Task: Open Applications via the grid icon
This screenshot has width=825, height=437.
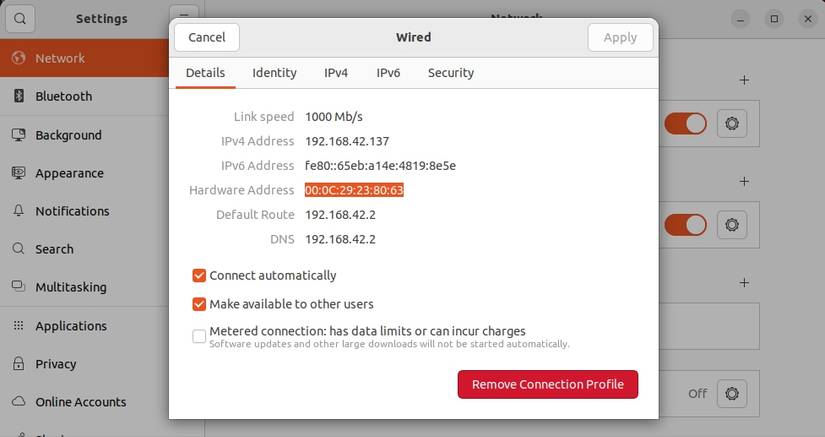Action: (18, 326)
